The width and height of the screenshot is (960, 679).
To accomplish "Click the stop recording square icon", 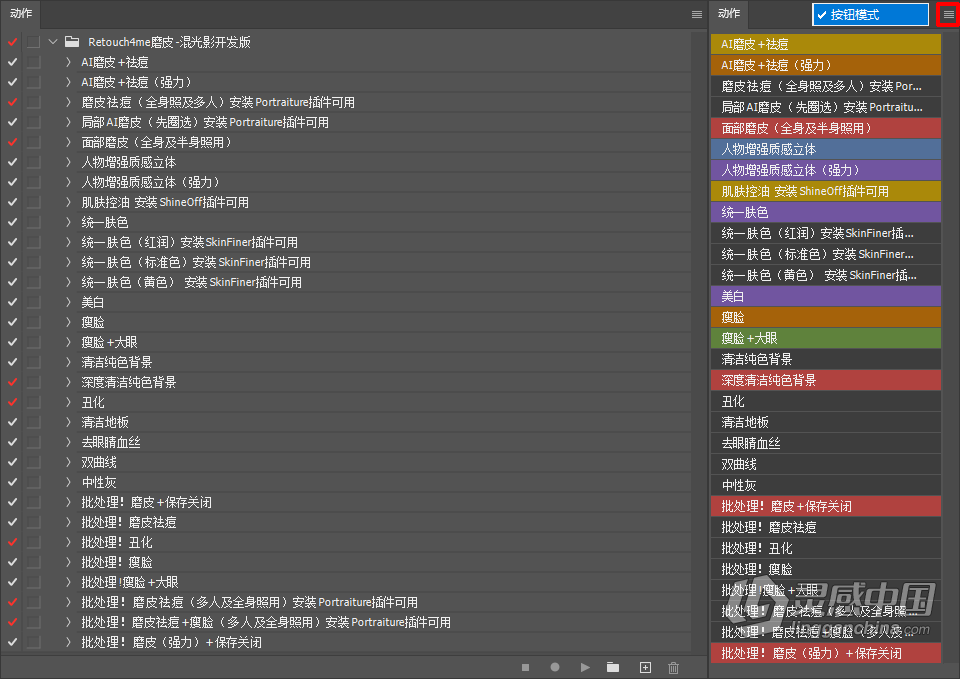I will coord(525,667).
